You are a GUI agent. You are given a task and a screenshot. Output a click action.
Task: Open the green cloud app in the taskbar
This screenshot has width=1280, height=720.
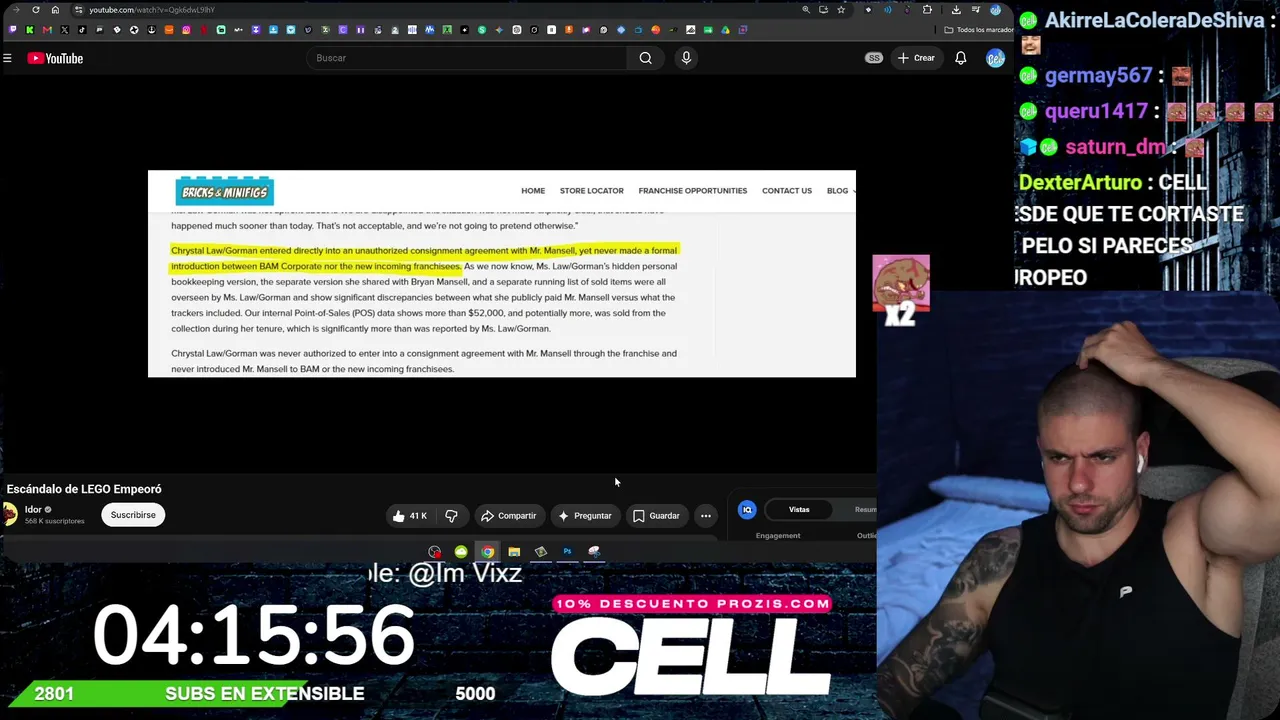click(x=461, y=552)
